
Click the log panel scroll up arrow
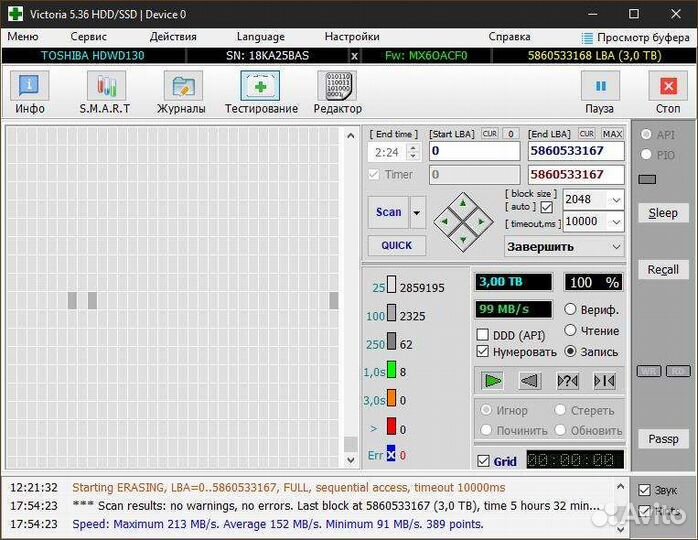620,487
